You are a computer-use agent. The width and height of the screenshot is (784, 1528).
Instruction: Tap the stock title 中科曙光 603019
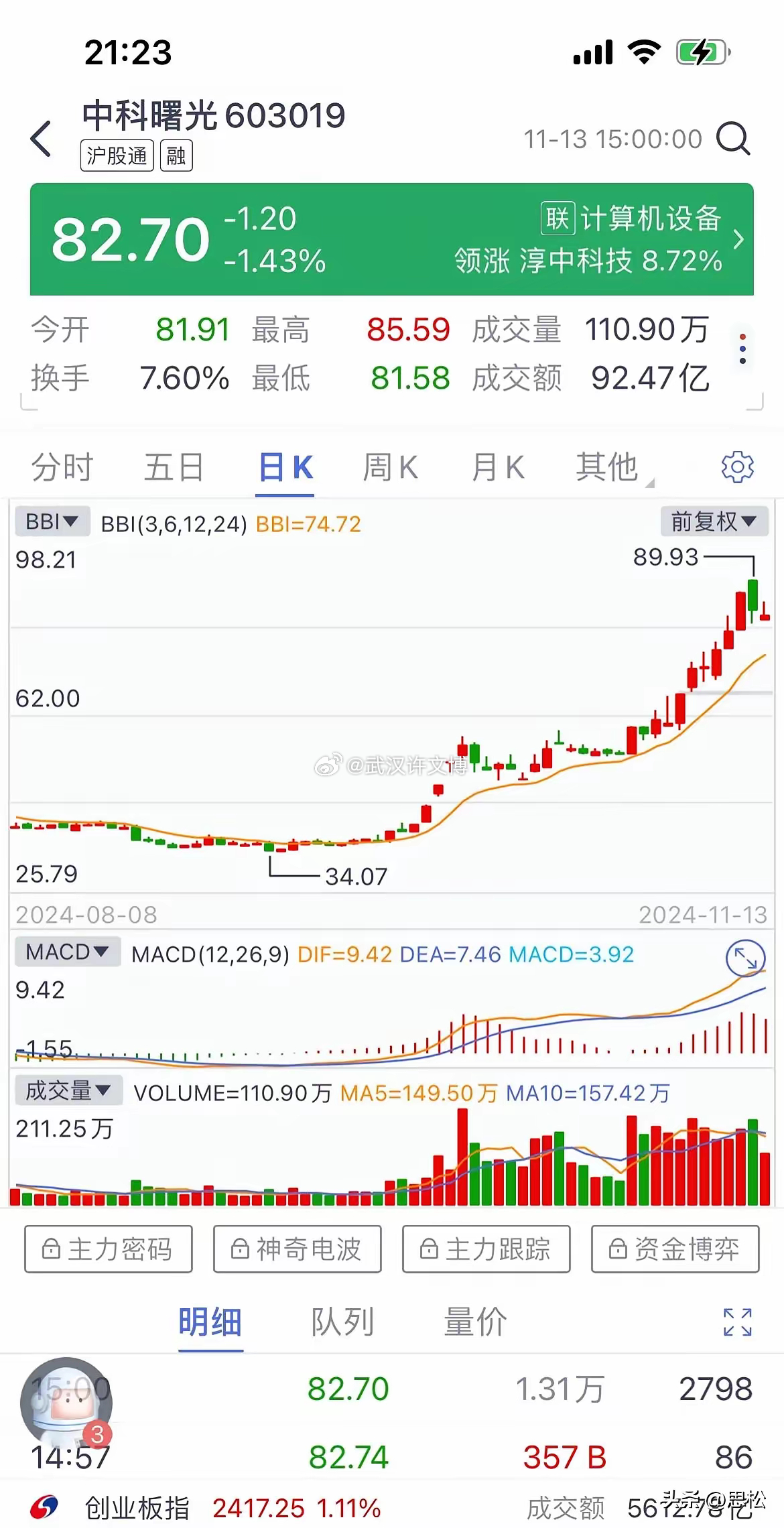[214, 115]
